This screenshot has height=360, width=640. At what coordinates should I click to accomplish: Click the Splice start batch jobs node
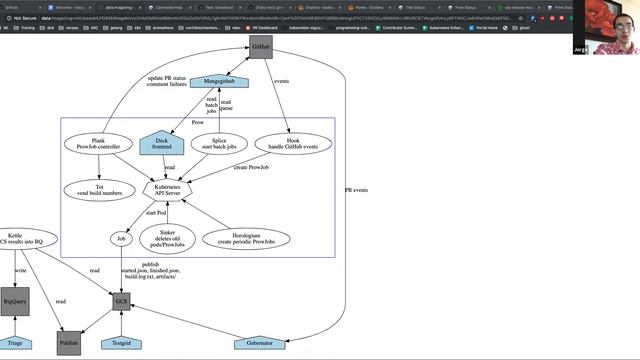pyautogui.click(x=219, y=144)
